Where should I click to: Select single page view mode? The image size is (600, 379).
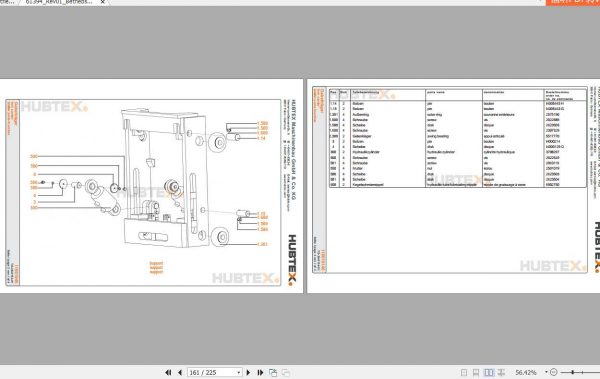click(x=464, y=372)
